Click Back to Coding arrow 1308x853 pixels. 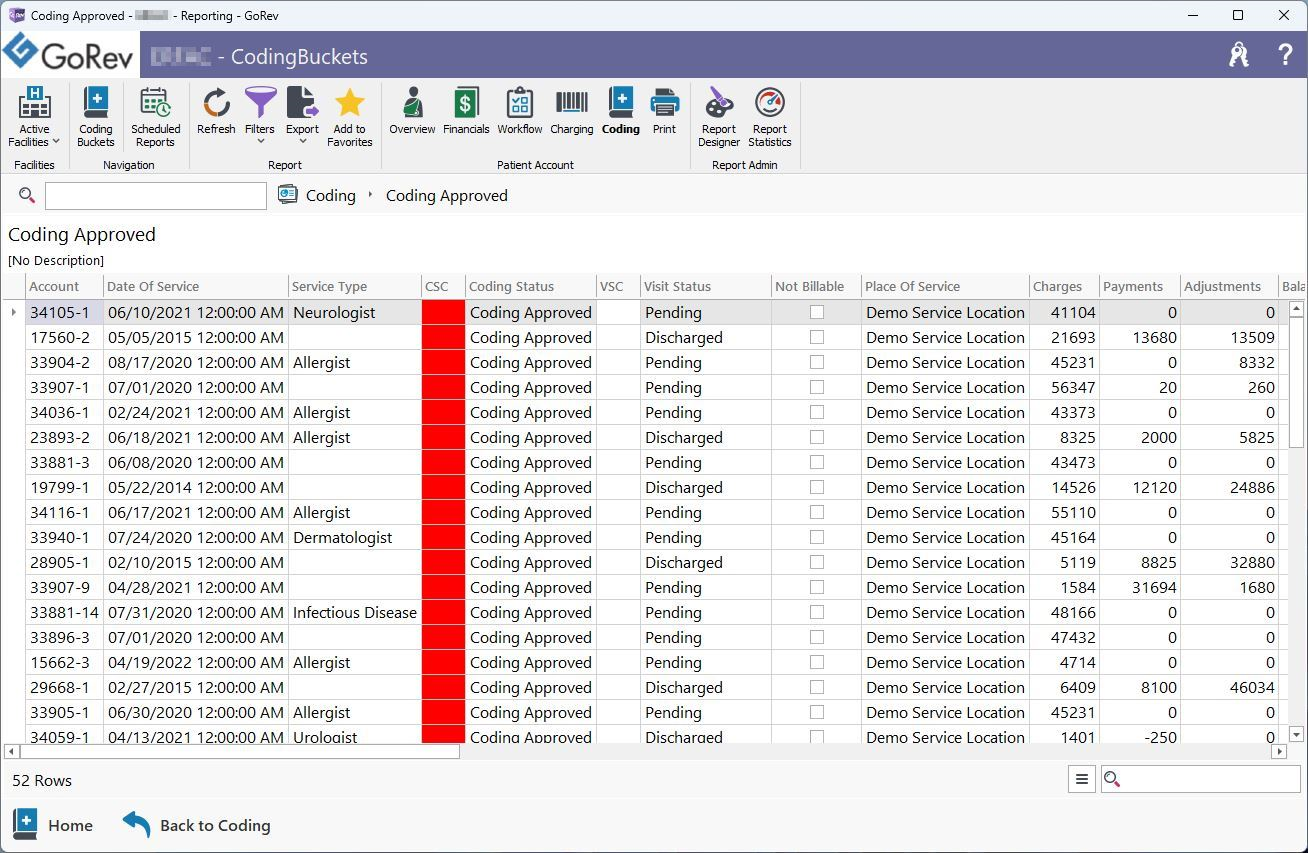tap(136, 824)
